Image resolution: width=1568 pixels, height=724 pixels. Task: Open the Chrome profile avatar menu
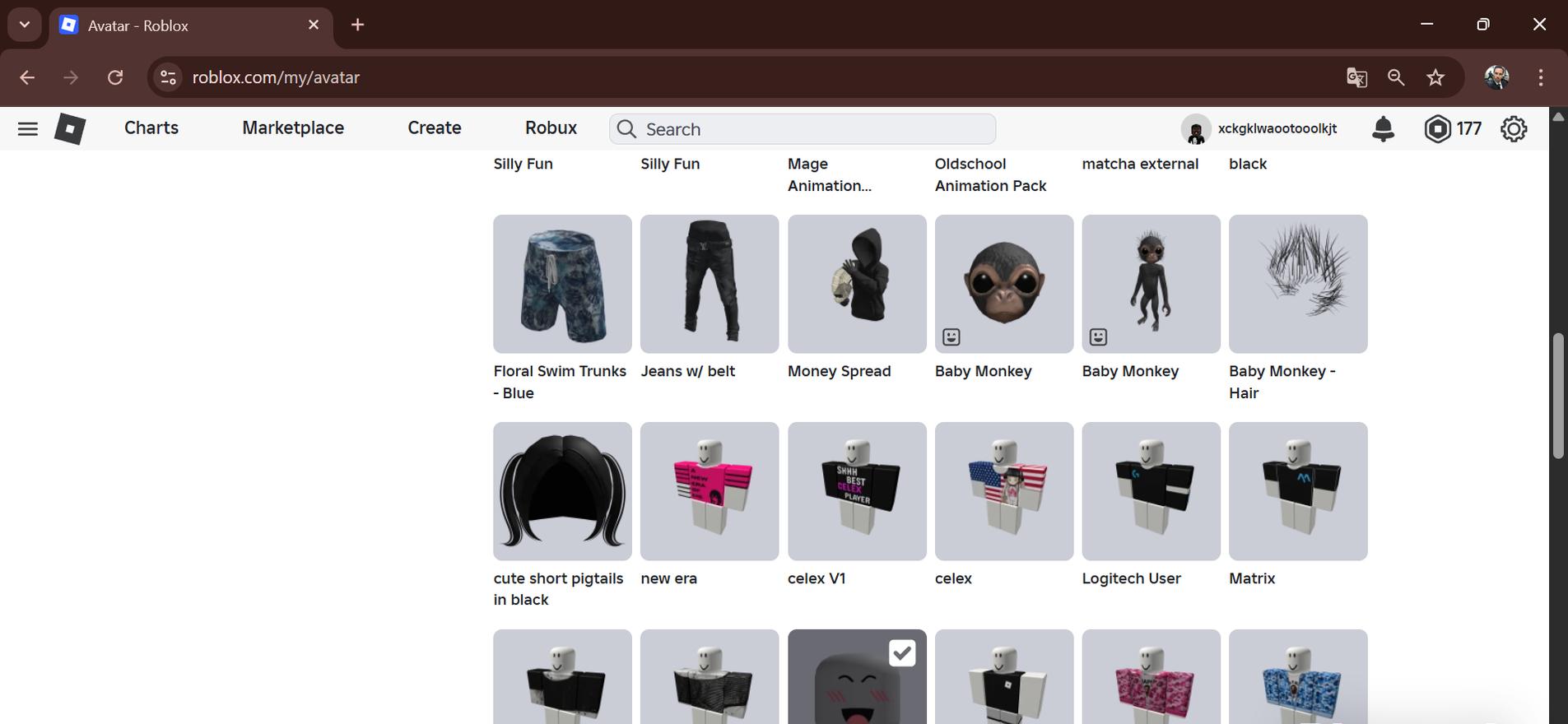click(x=1496, y=77)
